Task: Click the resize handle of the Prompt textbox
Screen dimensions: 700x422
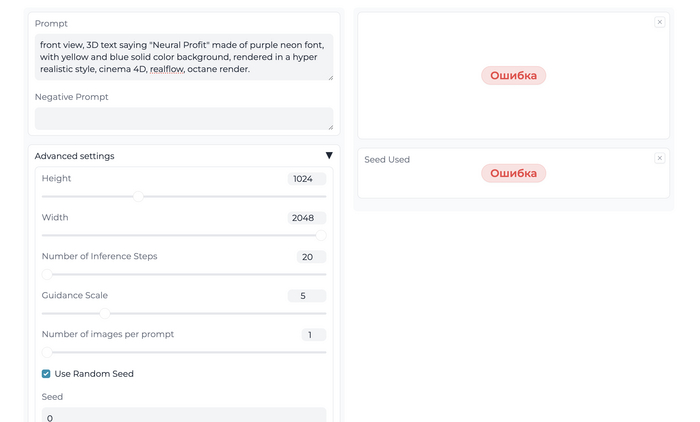Action: [330, 77]
